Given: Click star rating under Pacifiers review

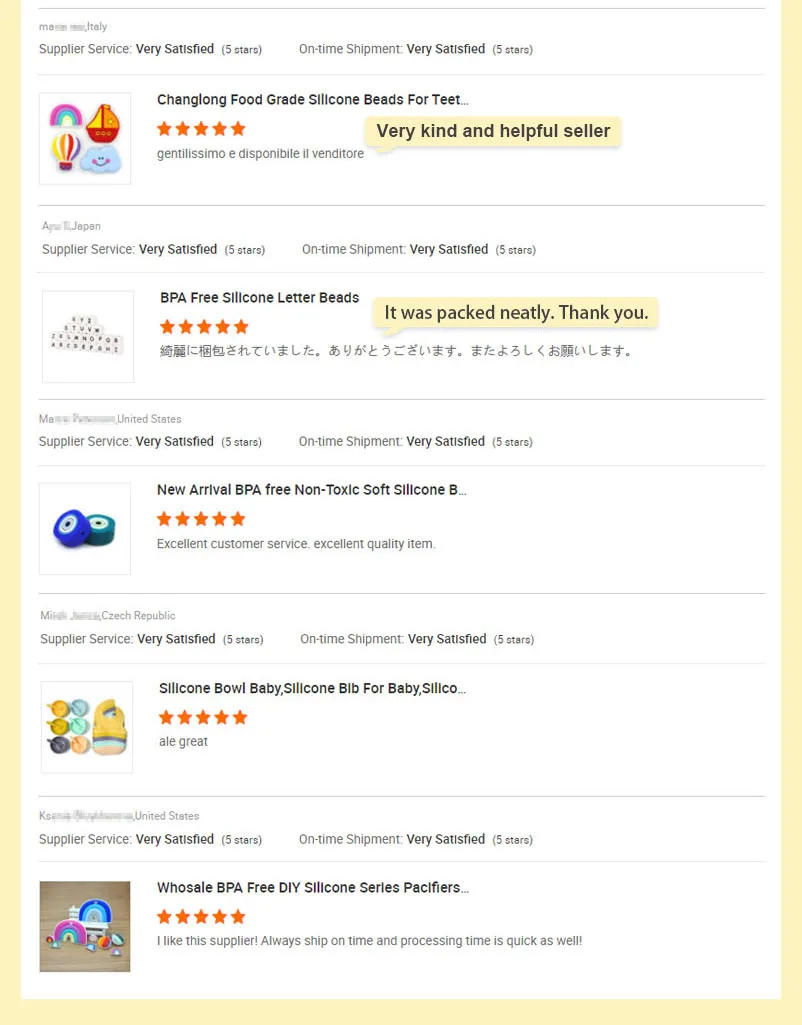Looking at the screenshot, I should (201, 916).
